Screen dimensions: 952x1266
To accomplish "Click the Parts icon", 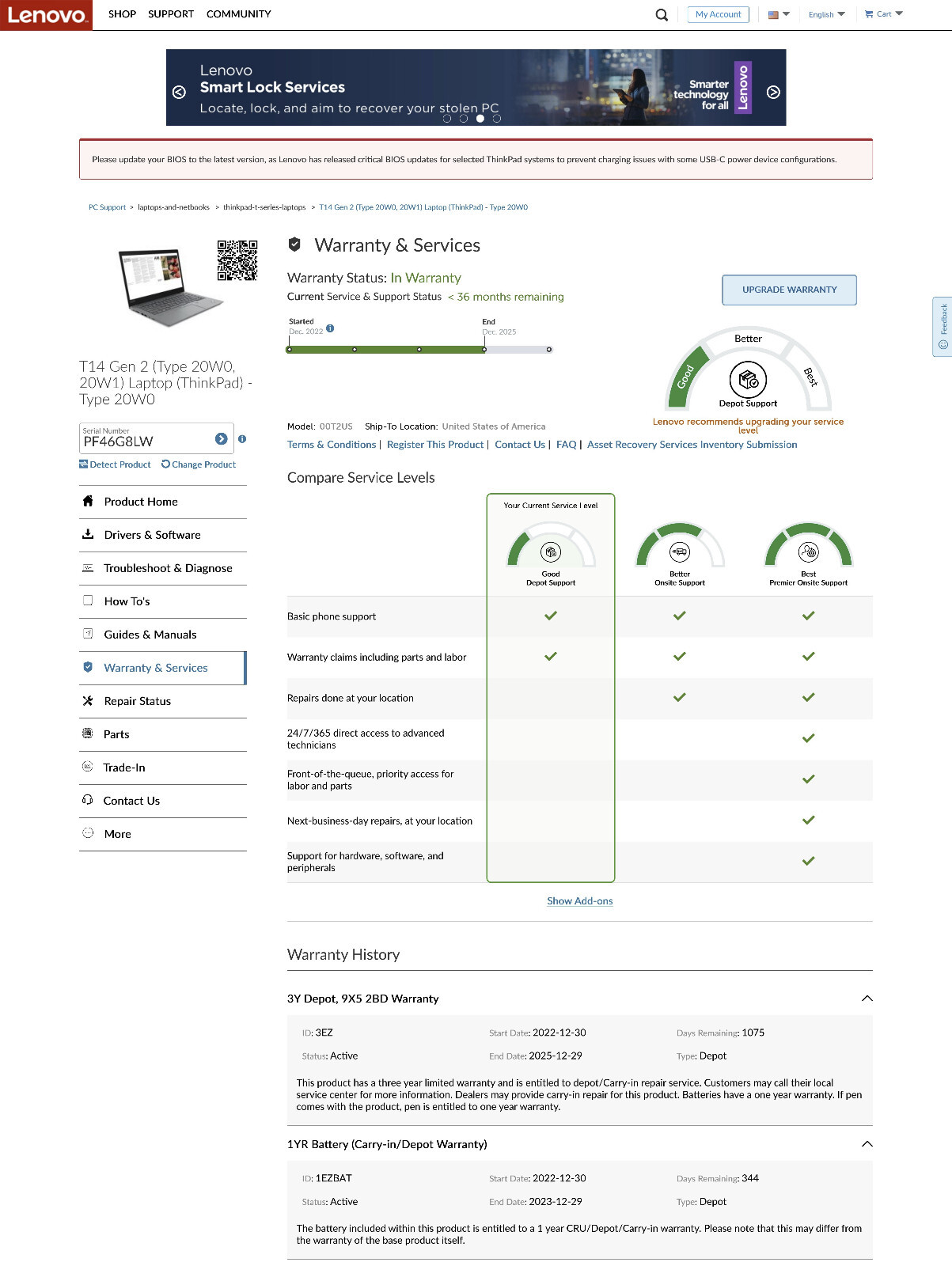I will 88,733.
